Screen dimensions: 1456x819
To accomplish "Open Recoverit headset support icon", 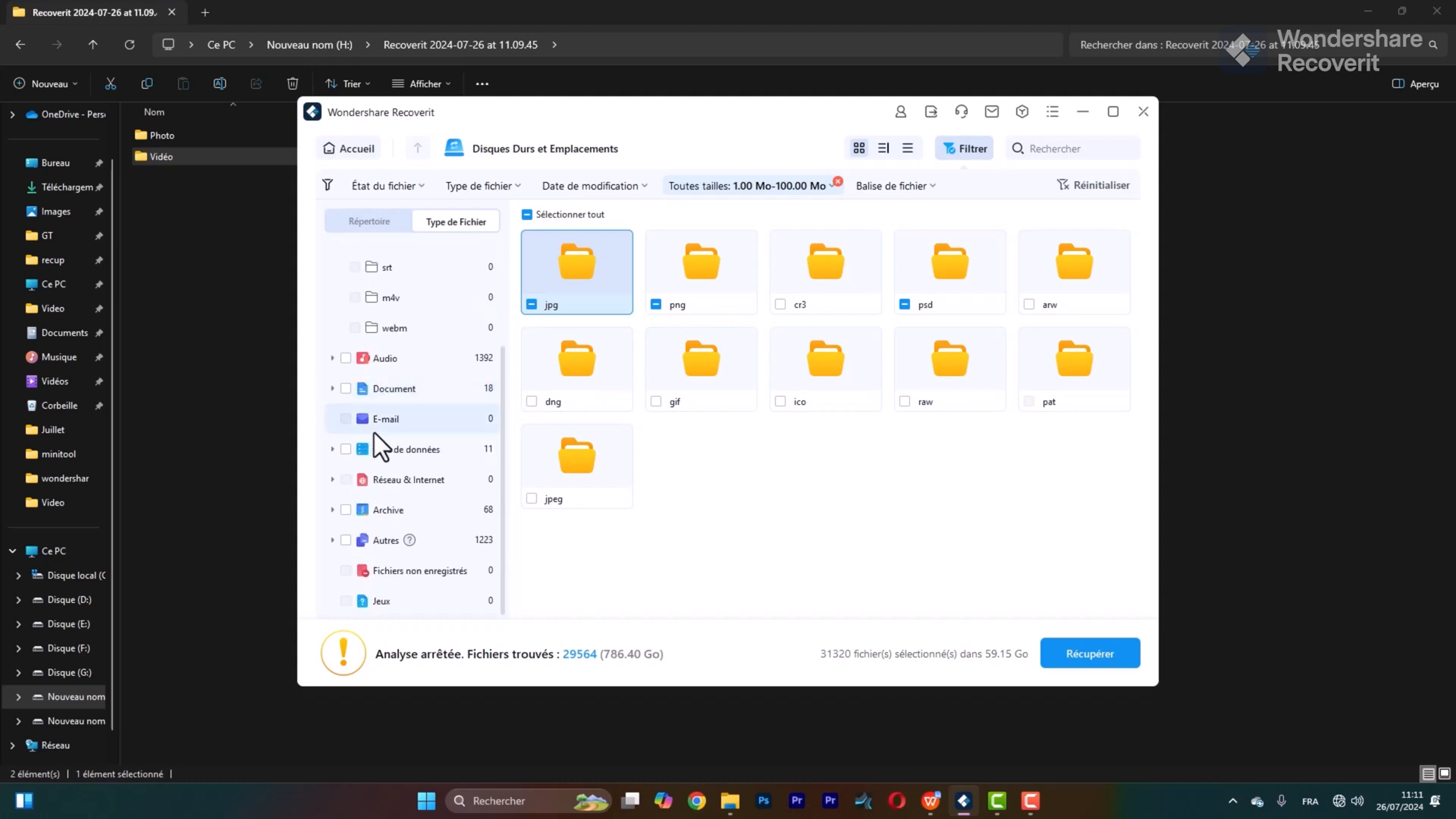I will [962, 111].
